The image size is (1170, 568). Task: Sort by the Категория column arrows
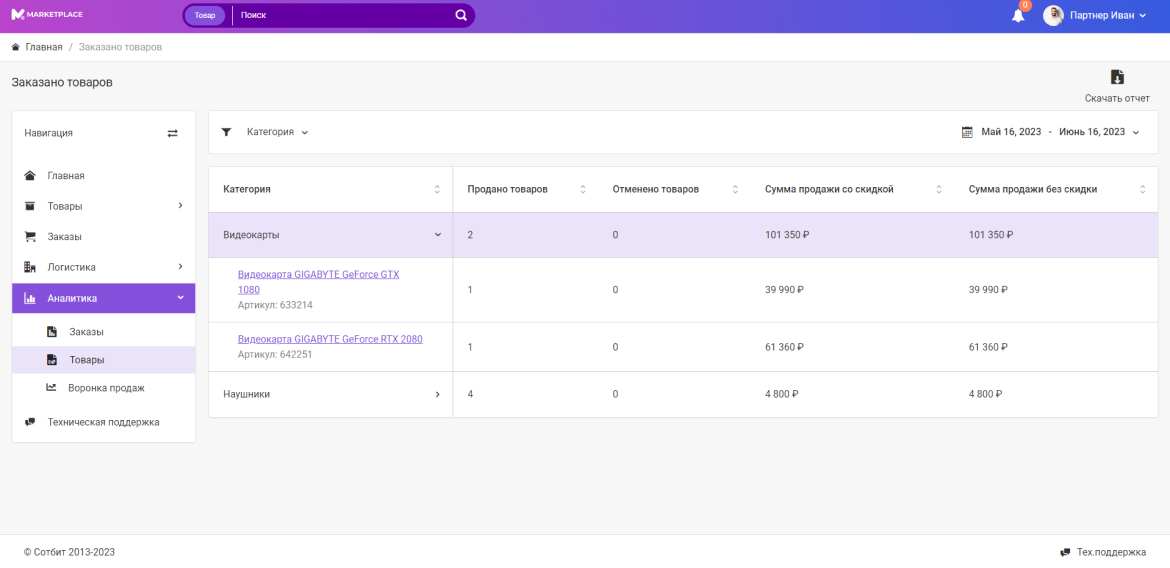pyautogui.click(x=437, y=190)
